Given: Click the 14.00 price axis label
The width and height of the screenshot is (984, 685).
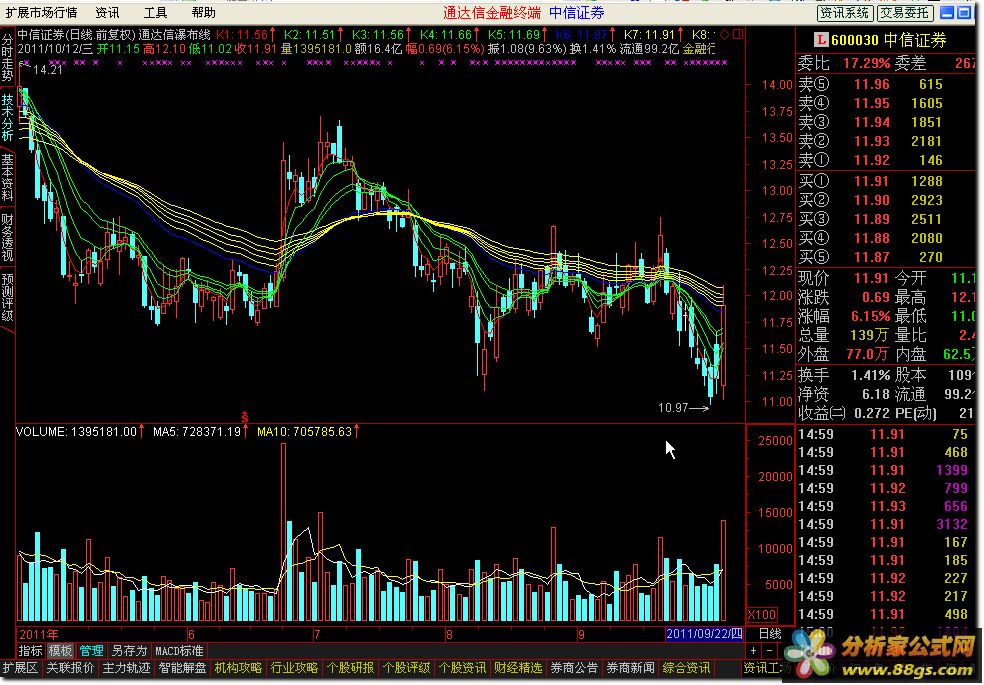Looking at the screenshot, I should pos(777,85).
